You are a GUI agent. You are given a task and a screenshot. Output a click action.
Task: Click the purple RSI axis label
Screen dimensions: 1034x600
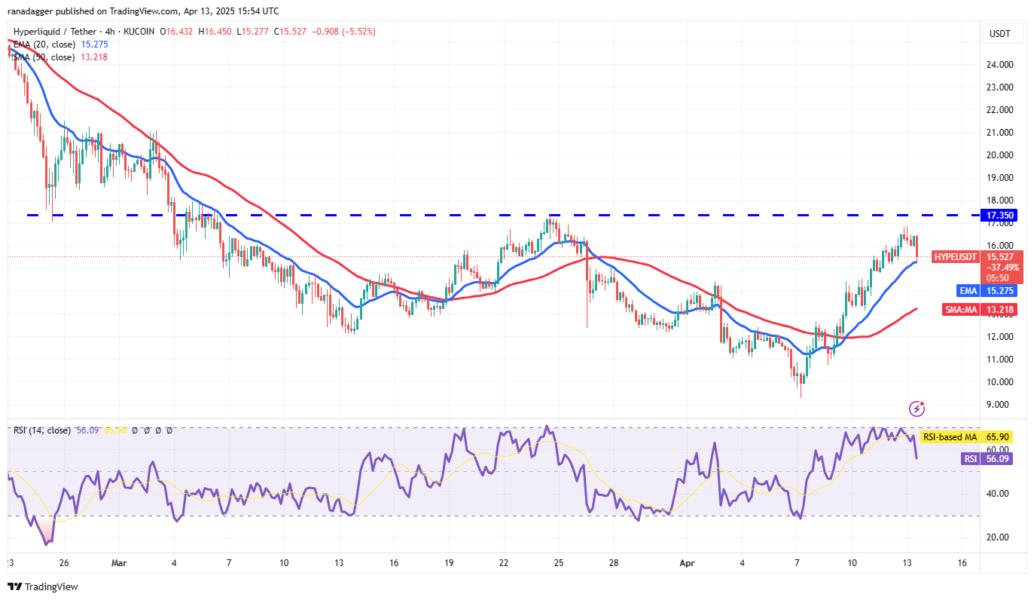967,458
